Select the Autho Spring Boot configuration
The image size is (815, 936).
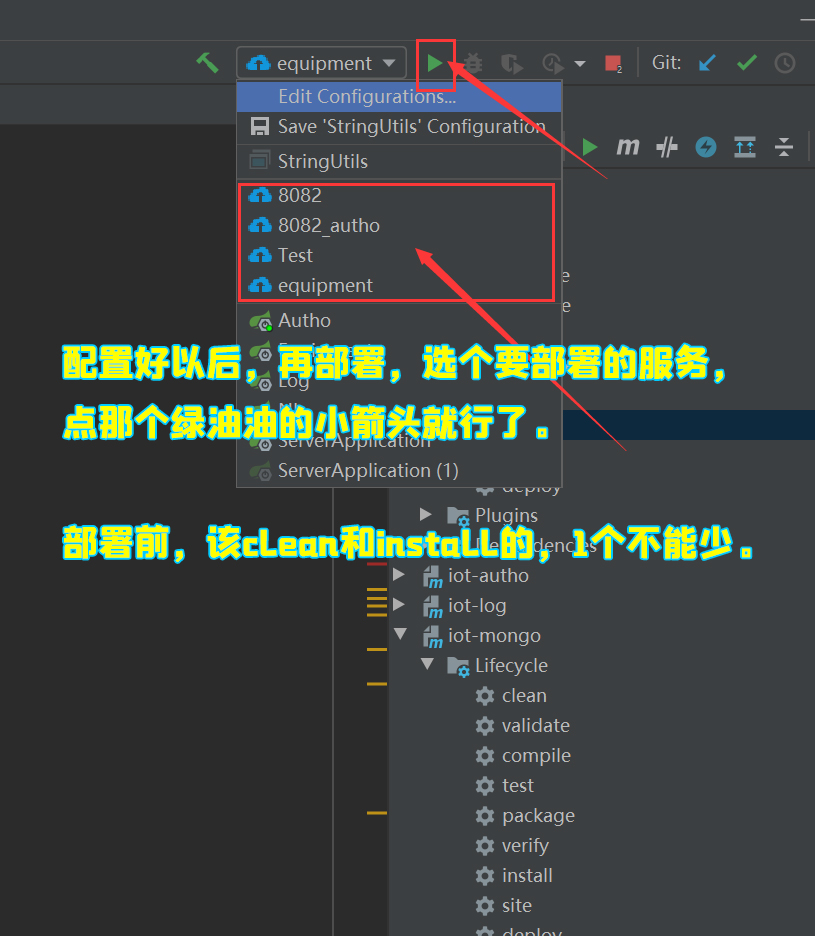[399, 321]
